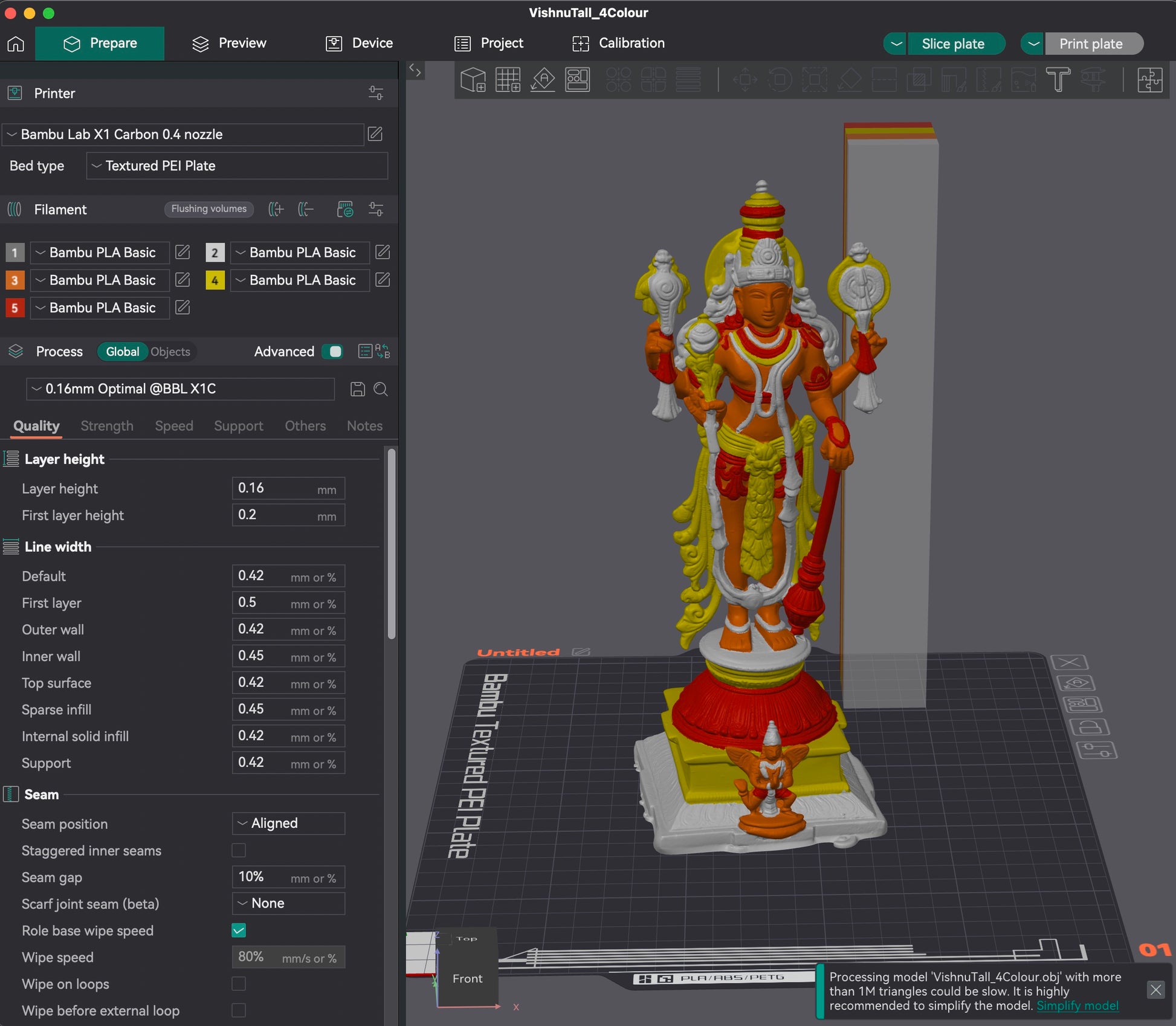Search process settings with magnifier icon
The image size is (1176, 1026).
[x=381, y=389]
